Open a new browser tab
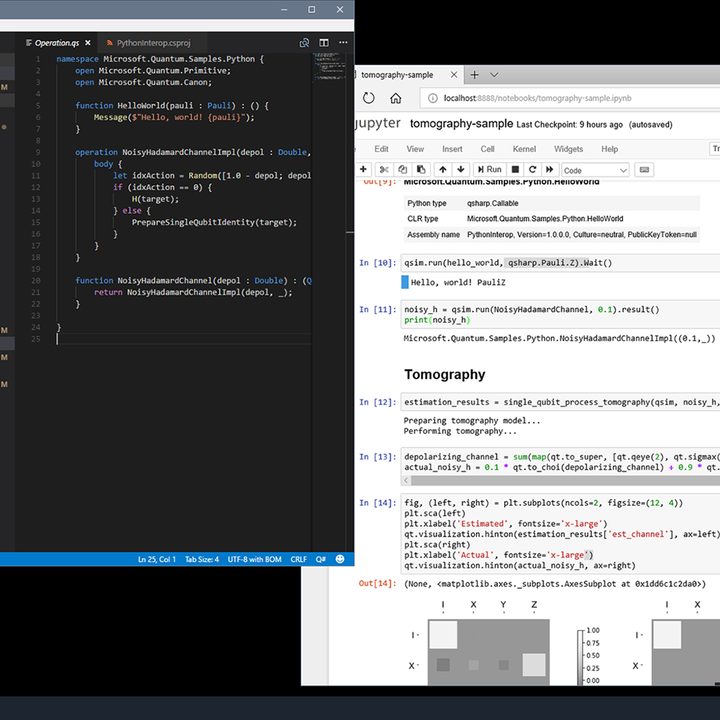720x720 pixels. pyautogui.click(x=474, y=75)
